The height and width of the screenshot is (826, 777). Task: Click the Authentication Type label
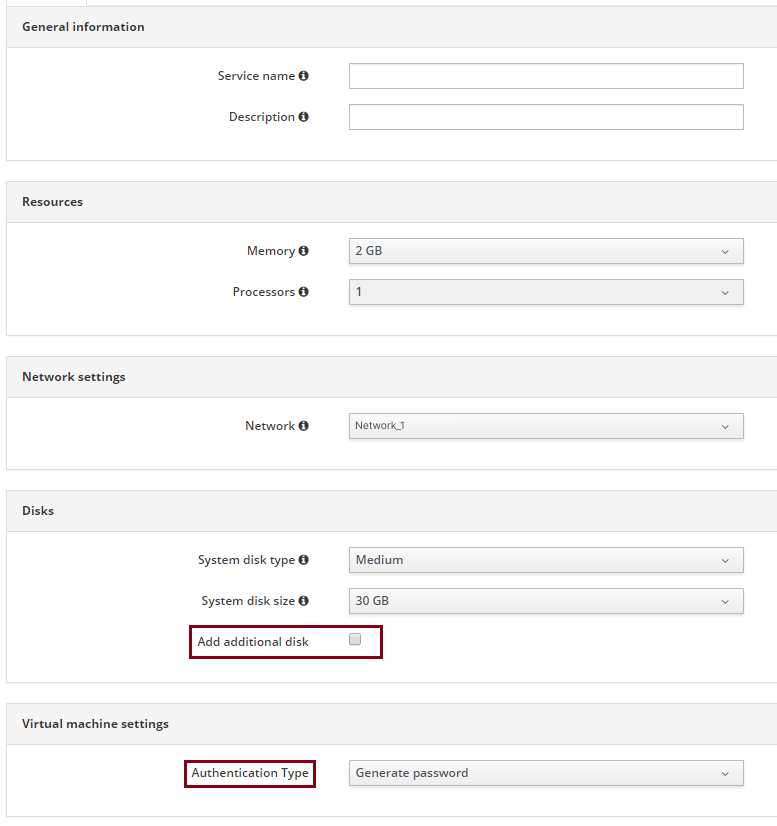click(250, 773)
